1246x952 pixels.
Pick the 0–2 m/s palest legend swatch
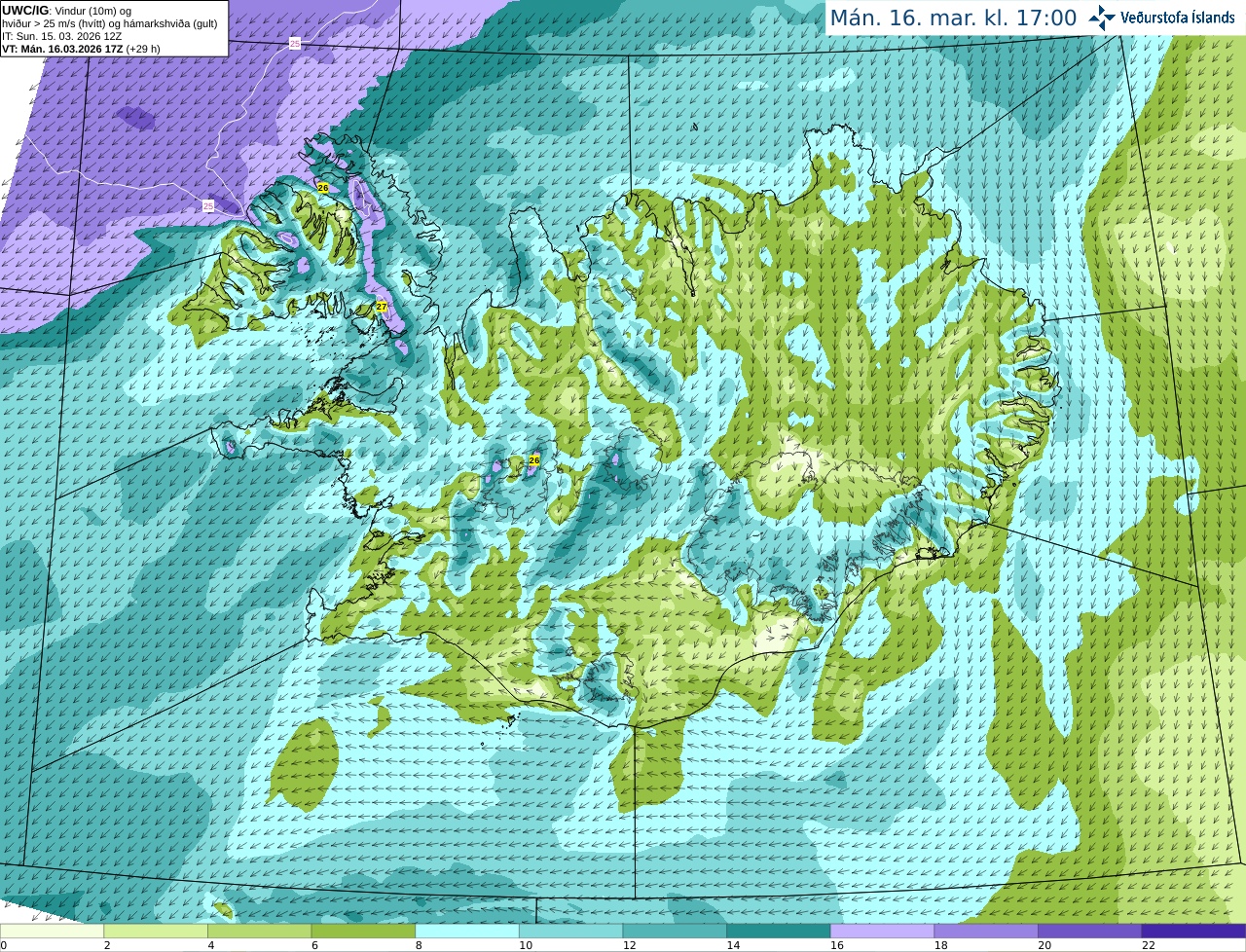pyautogui.click(x=52, y=932)
